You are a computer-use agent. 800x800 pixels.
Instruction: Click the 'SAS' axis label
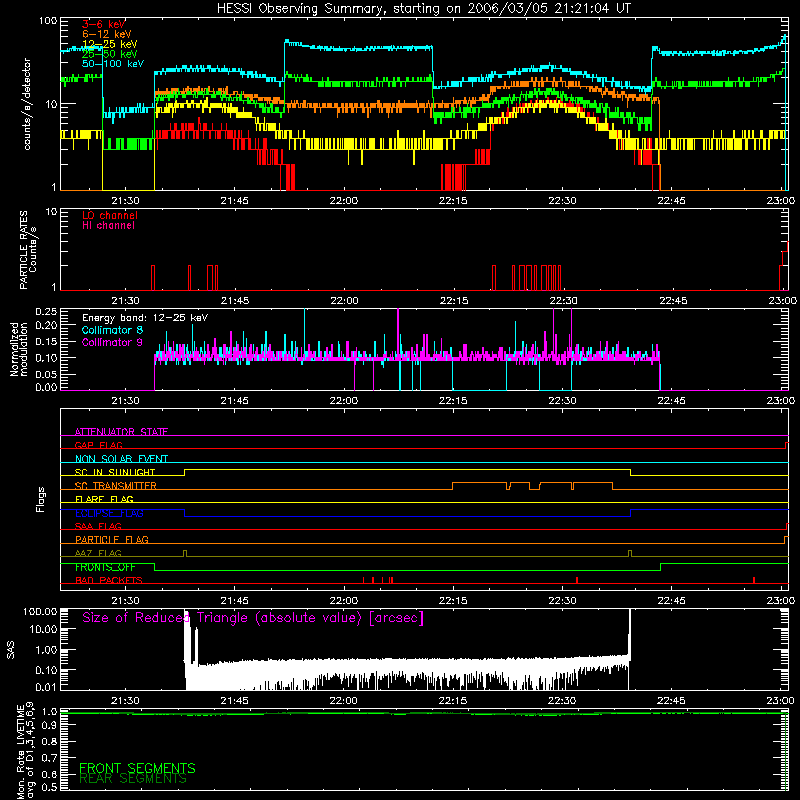tap(11, 650)
